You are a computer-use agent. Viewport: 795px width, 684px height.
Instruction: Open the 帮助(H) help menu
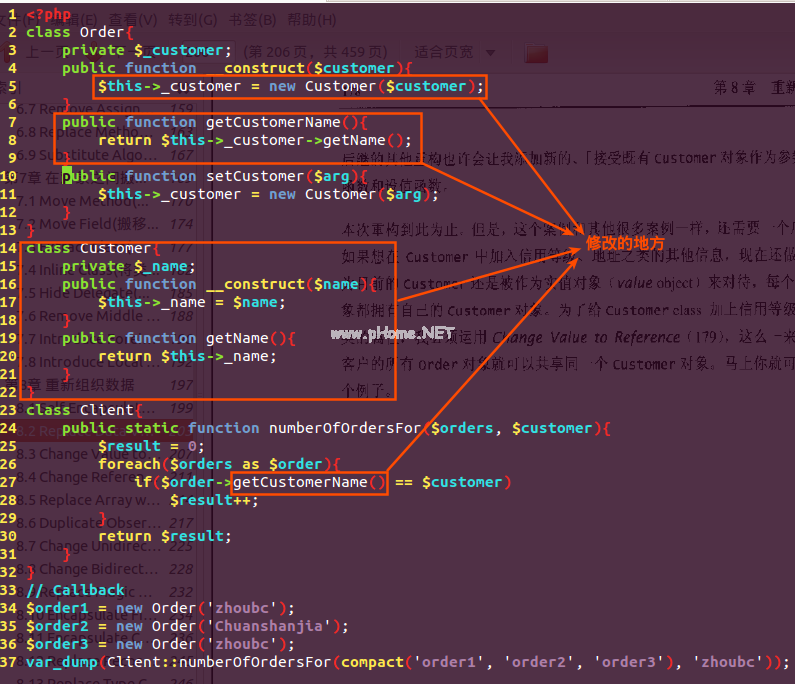click(x=312, y=19)
